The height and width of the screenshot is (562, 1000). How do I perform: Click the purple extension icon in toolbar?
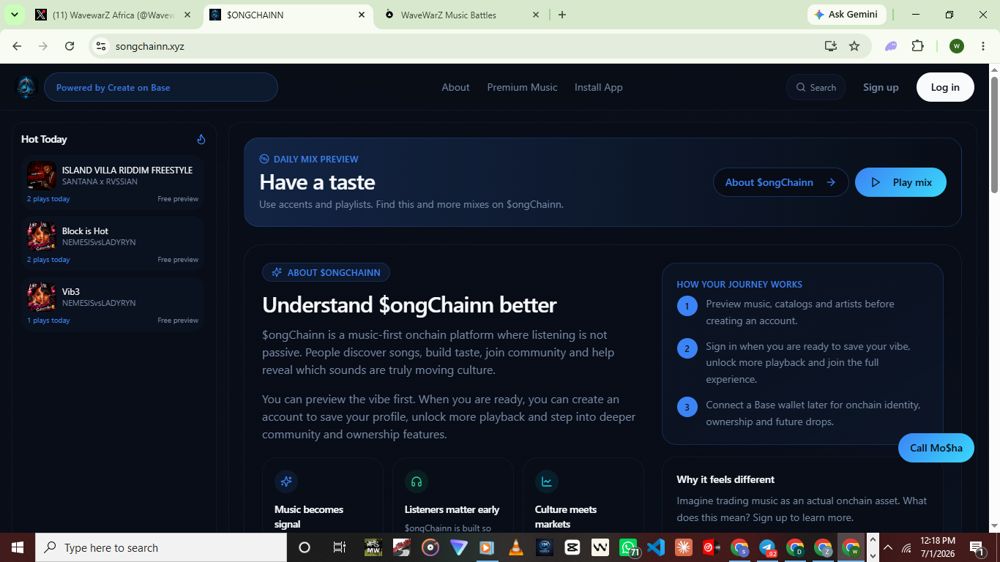point(891,46)
